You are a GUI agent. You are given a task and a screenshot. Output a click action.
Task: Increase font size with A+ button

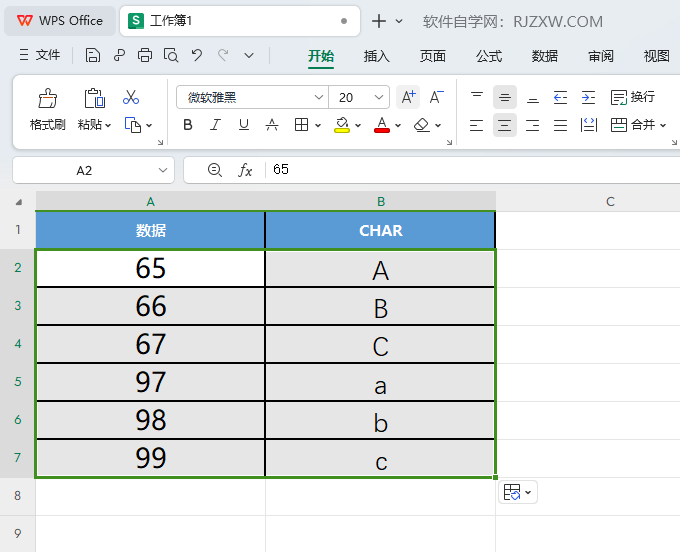click(x=408, y=97)
